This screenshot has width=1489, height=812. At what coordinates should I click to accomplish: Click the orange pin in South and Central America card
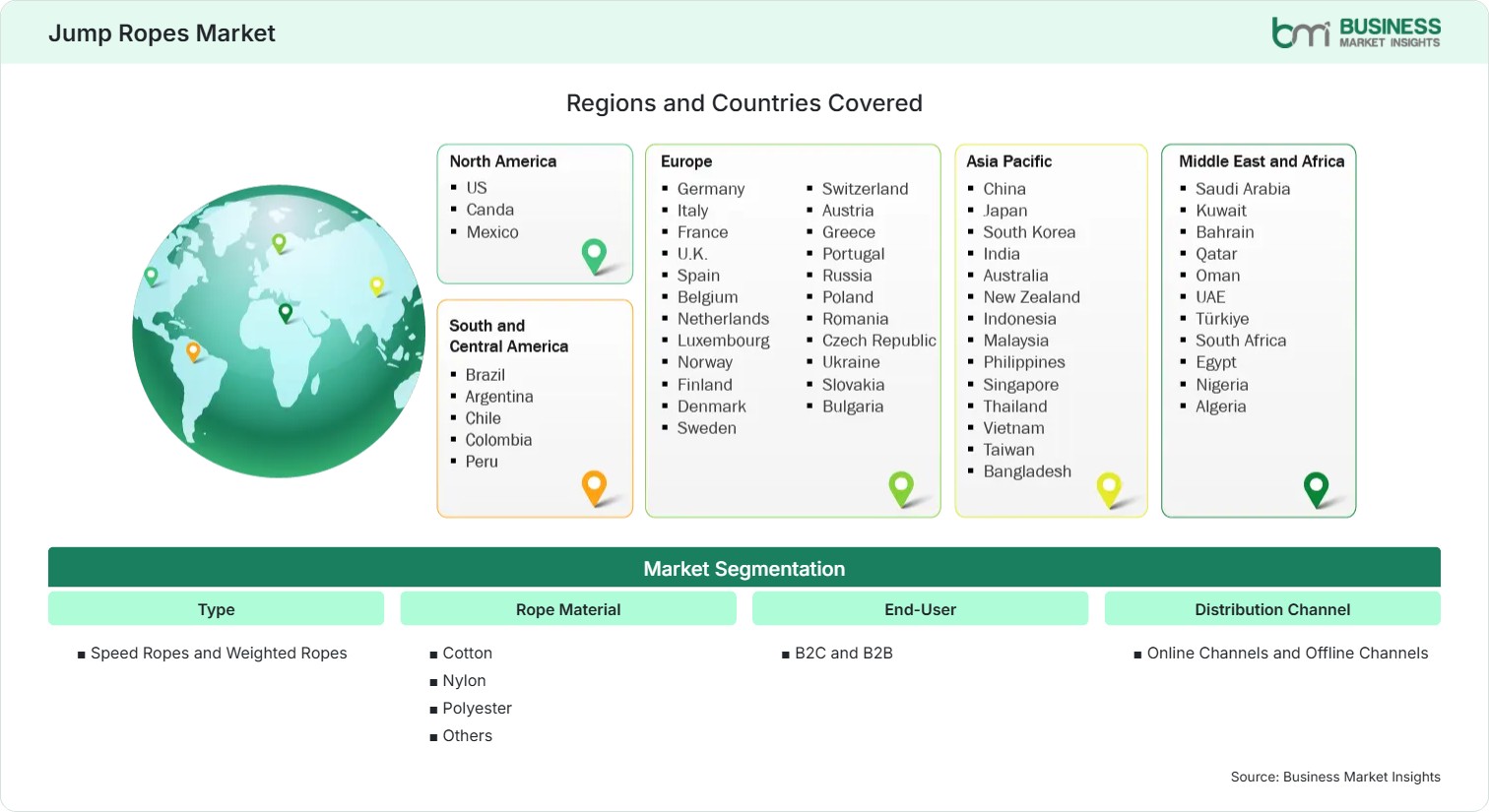594,488
